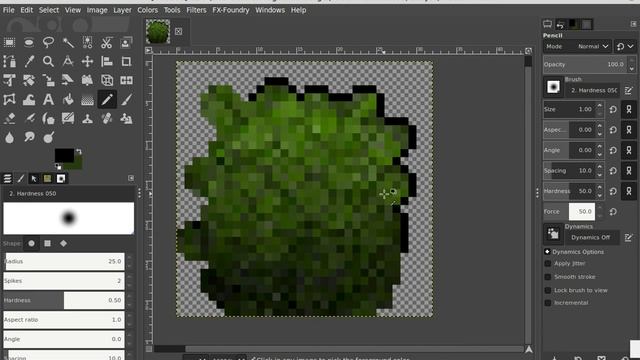Select the Paths tool
Image resolution: width=640 pixels, height=360 pixels.
click(x=9, y=61)
